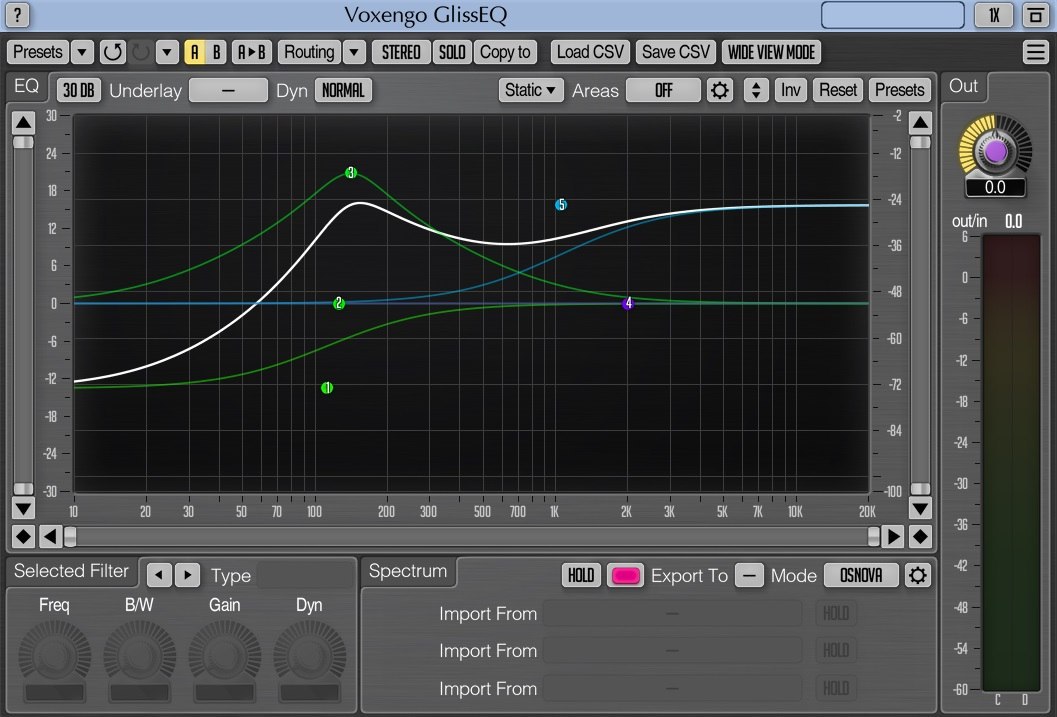
Task: Click the pink spectrum color swatch
Action: (625, 575)
